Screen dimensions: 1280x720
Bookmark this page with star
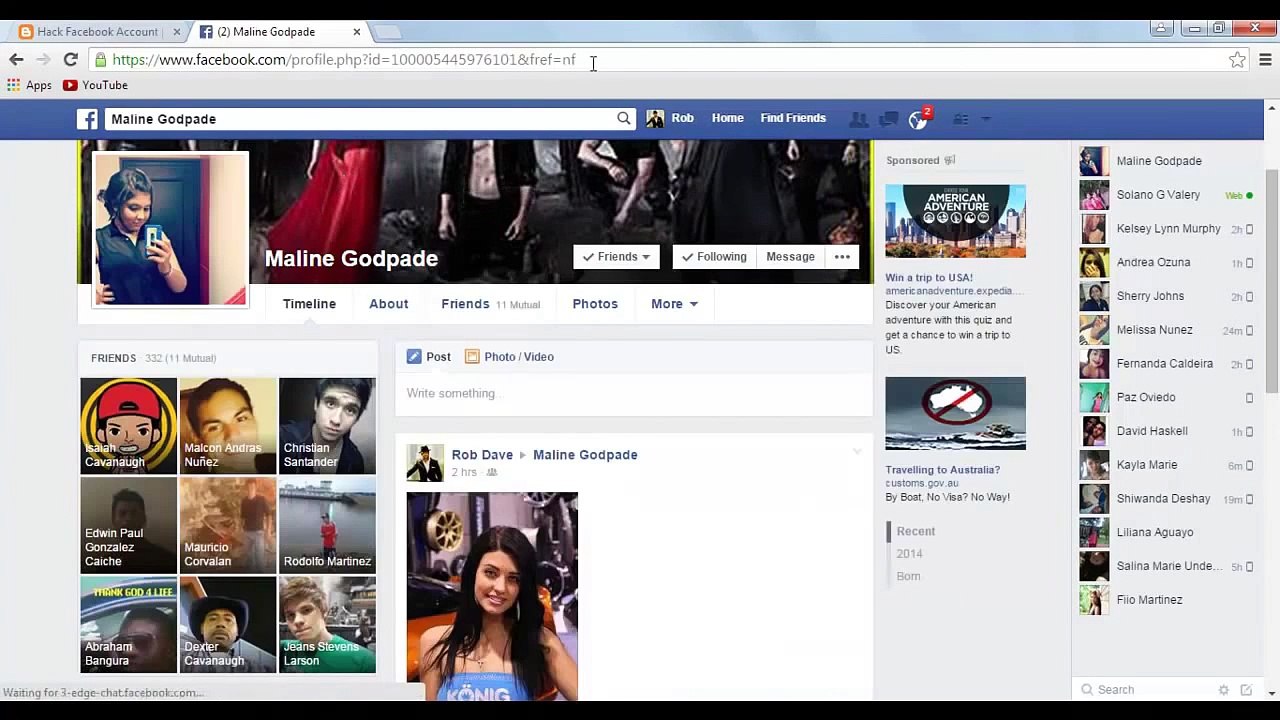(x=1237, y=60)
